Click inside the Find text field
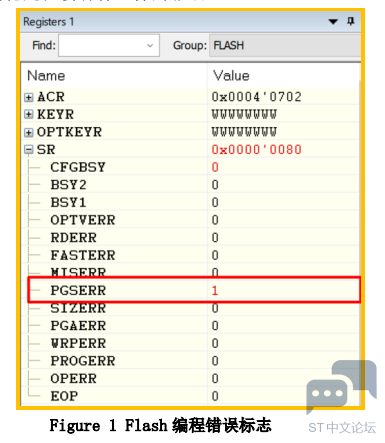Screen dimensions: 385x443 pos(102,45)
